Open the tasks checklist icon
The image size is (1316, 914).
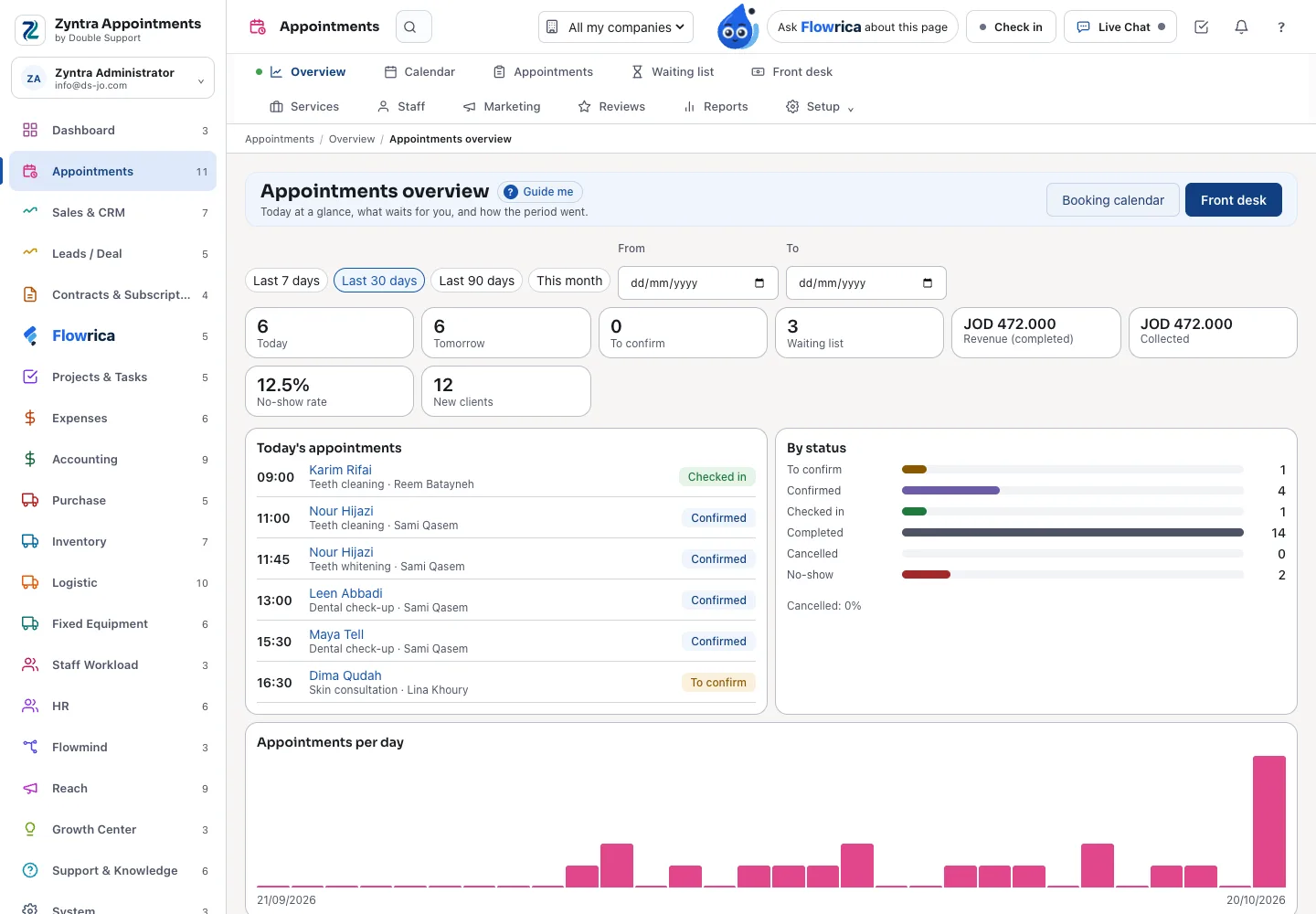[1202, 27]
